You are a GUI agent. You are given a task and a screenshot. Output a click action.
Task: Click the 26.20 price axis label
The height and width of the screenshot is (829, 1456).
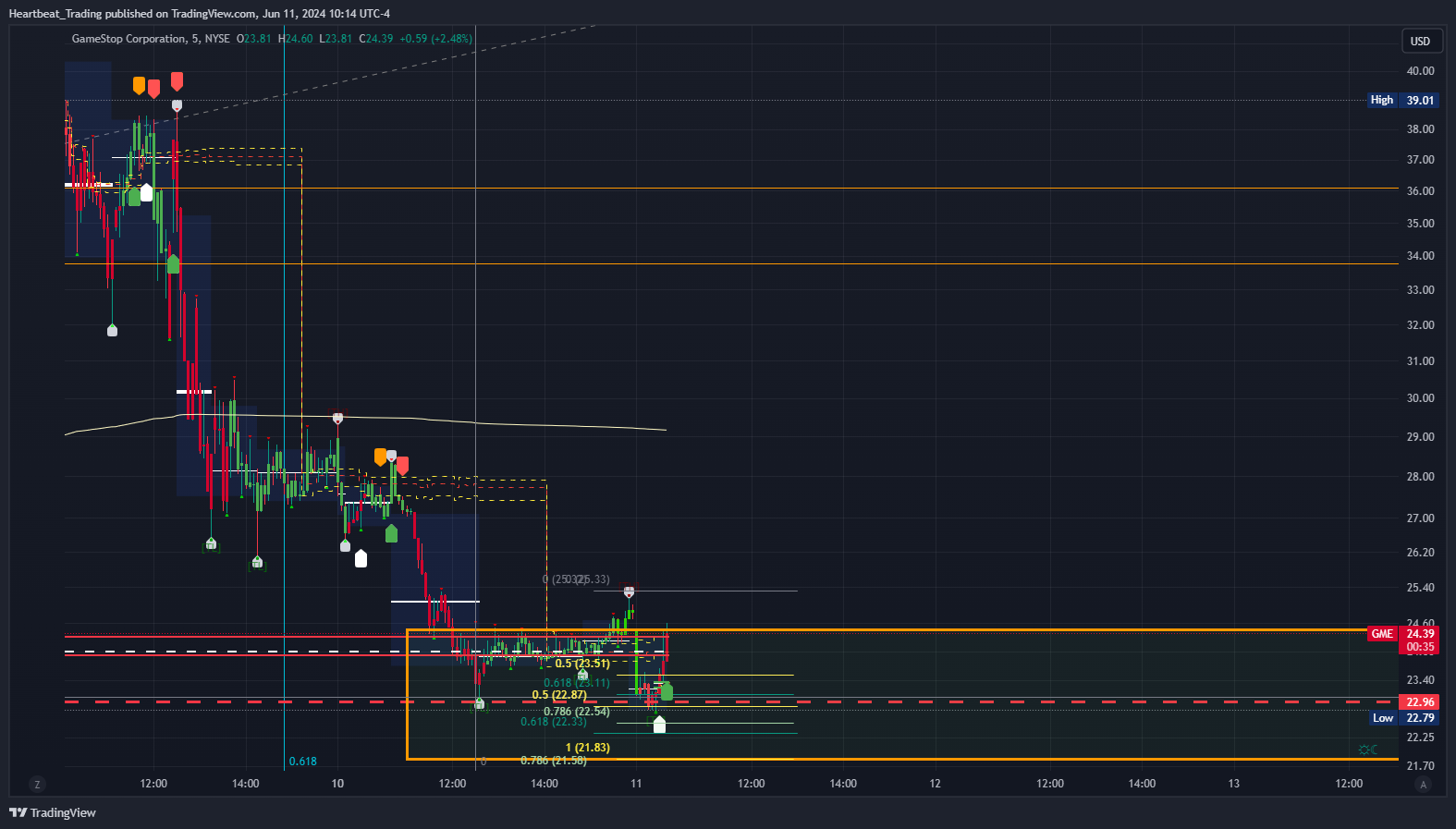pos(1420,553)
